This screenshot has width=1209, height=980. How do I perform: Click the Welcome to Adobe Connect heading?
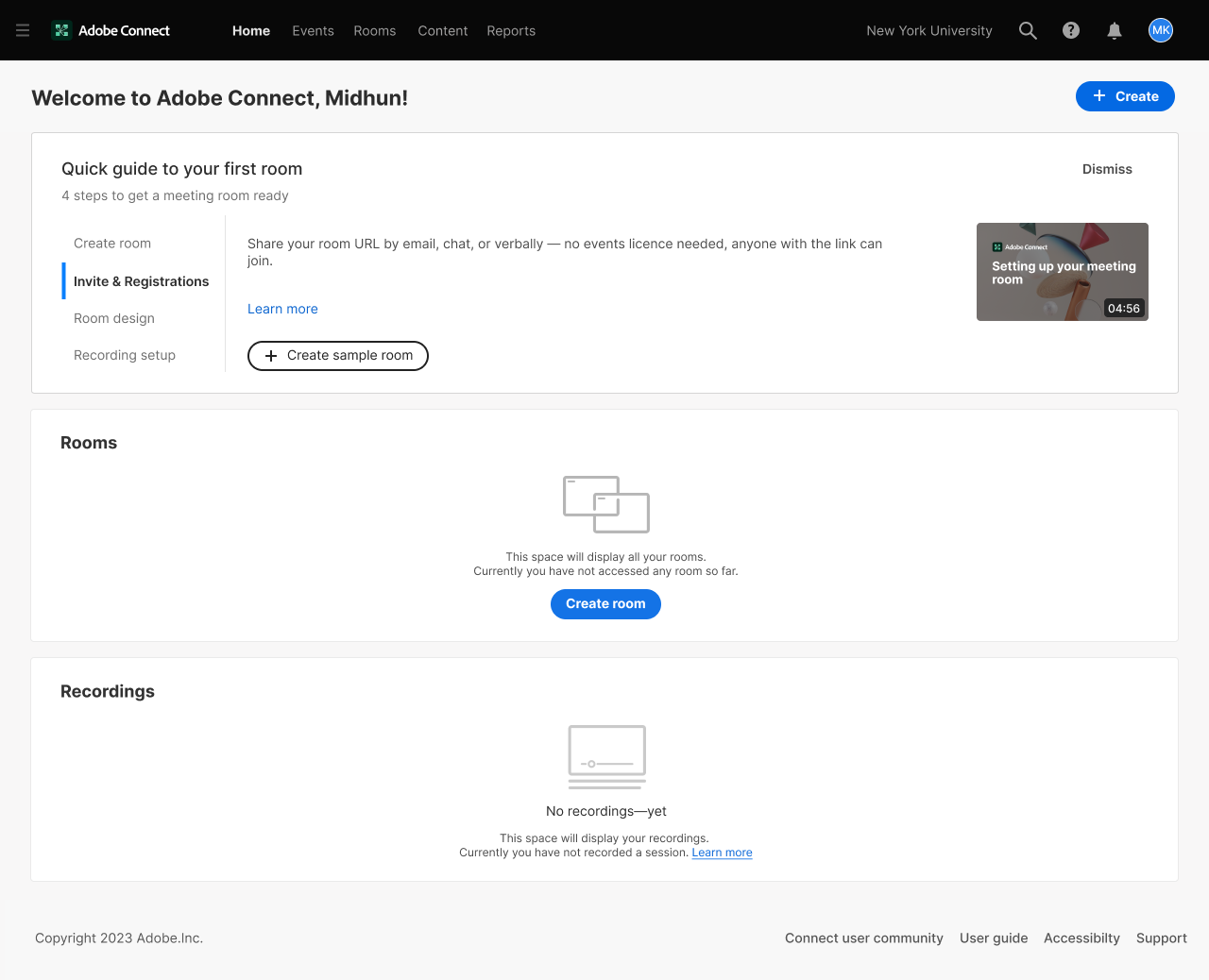(x=220, y=98)
